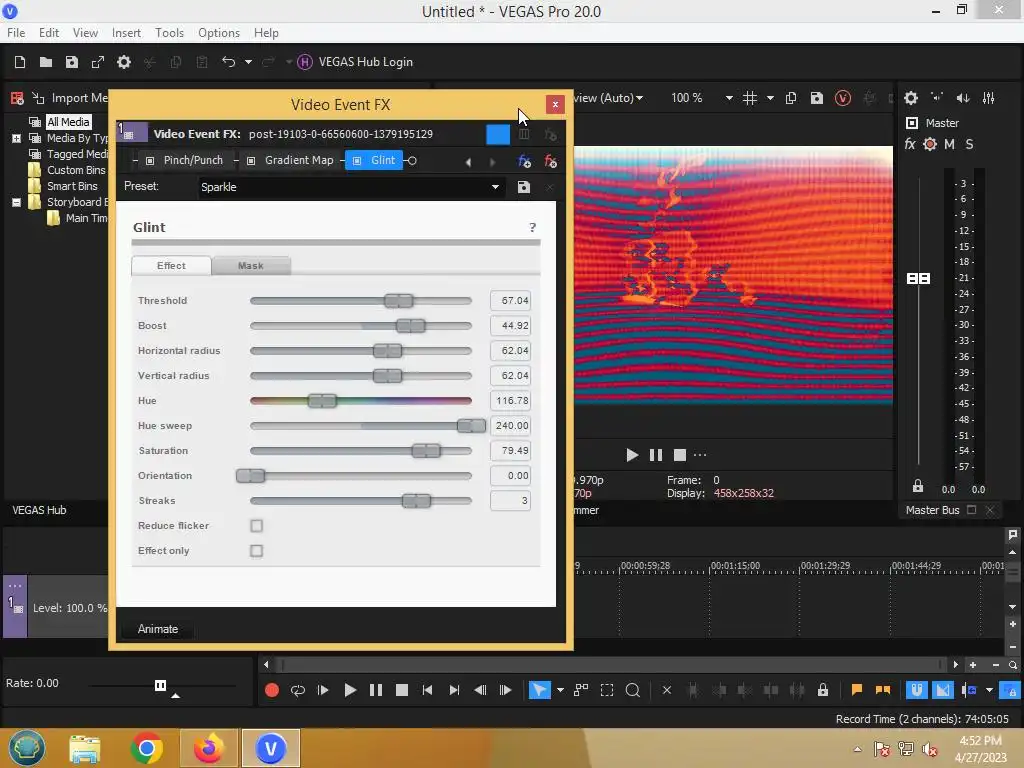Open the overlays dropdown arrow beside grid
The height and width of the screenshot is (768, 1024).
pyautogui.click(x=771, y=98)
